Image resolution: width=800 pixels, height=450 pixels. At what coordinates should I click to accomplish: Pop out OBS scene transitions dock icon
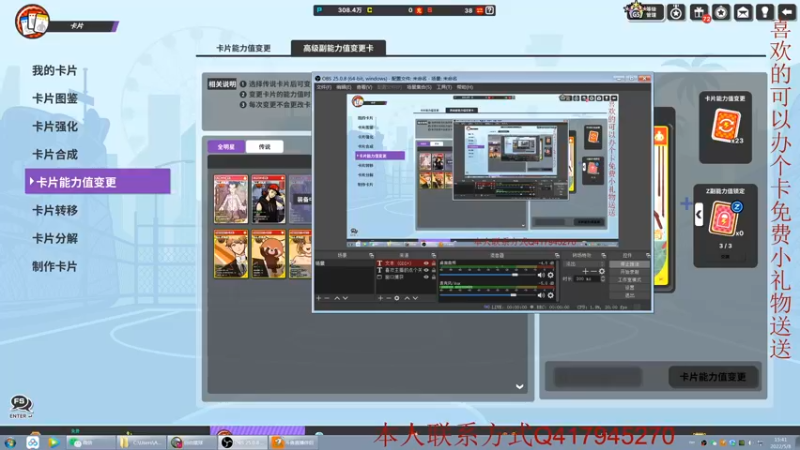[604, 255]
